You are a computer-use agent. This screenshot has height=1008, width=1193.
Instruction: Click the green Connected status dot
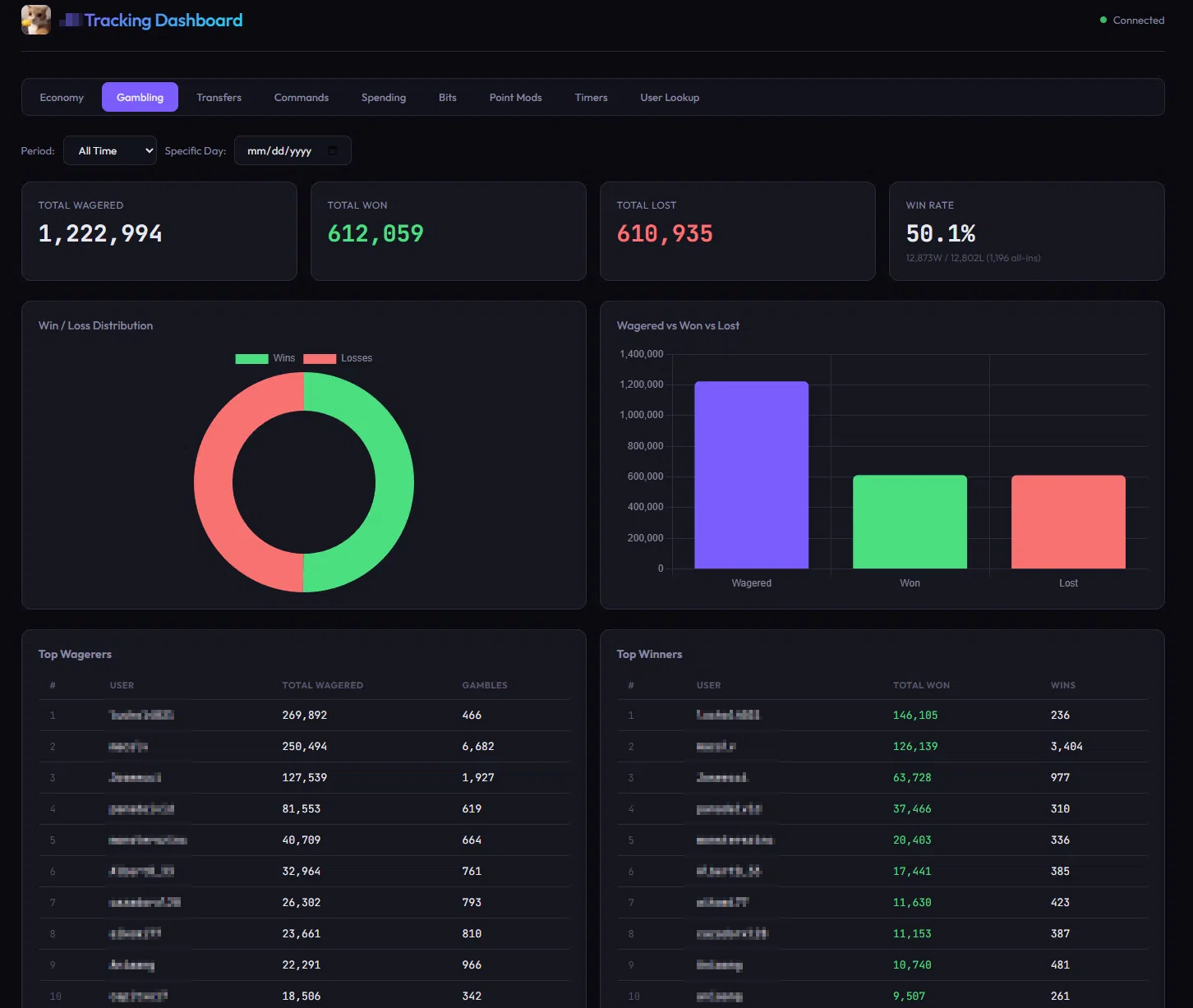click(1103, 21)
